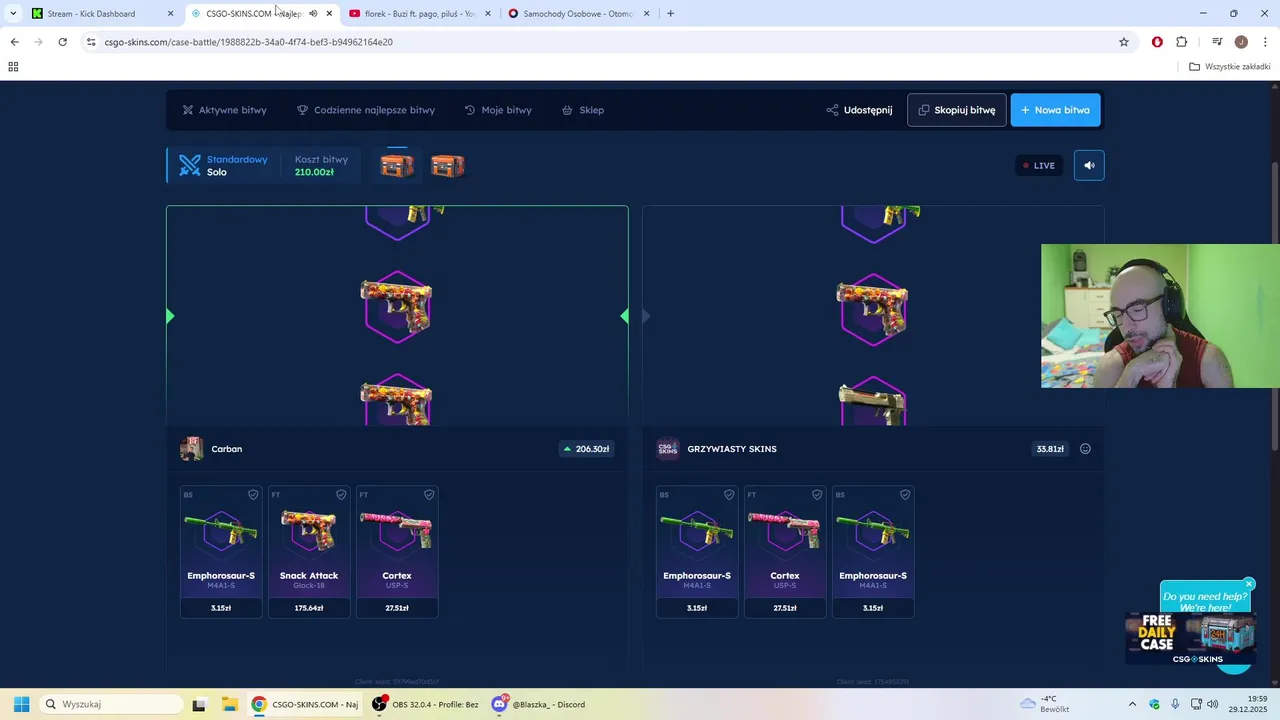The width and height of the screenshot is (1280, 720).
Task: Open the media controls icon
Action: click(1217, 42)
